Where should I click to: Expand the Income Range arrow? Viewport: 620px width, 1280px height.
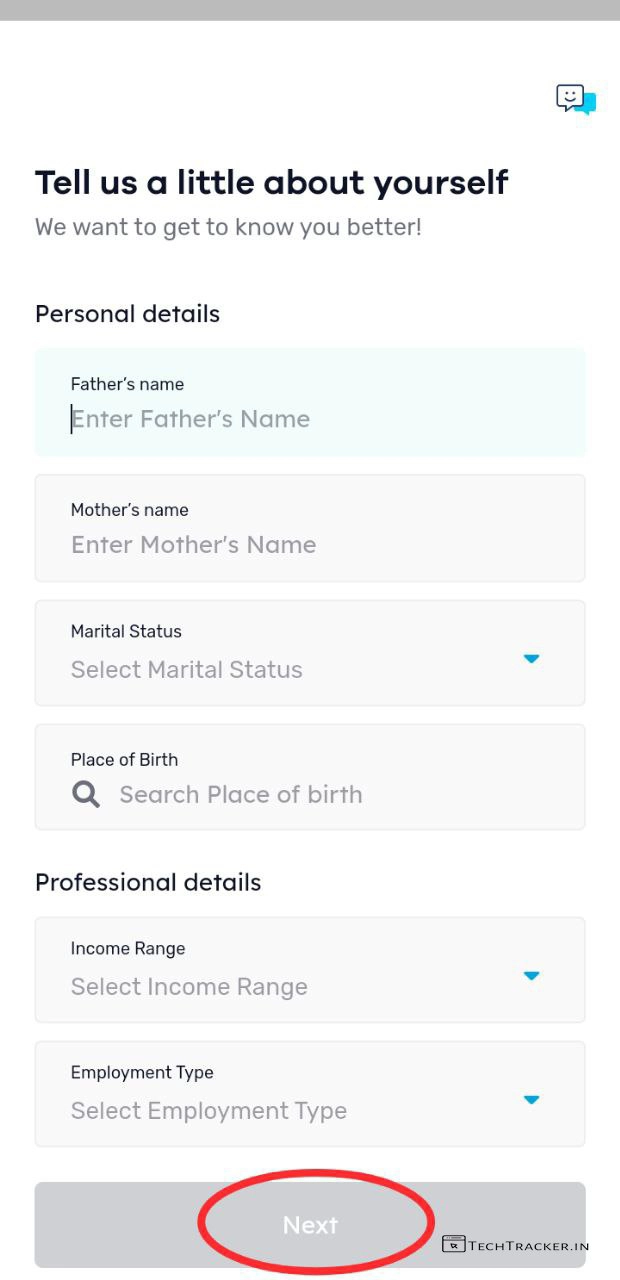pyautogui.click(x=532, y=975)
